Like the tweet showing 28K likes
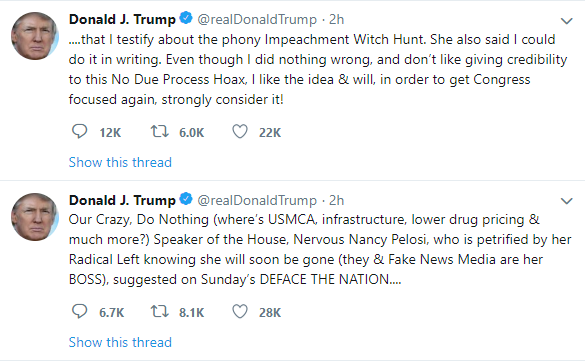 tap(240, 312)
